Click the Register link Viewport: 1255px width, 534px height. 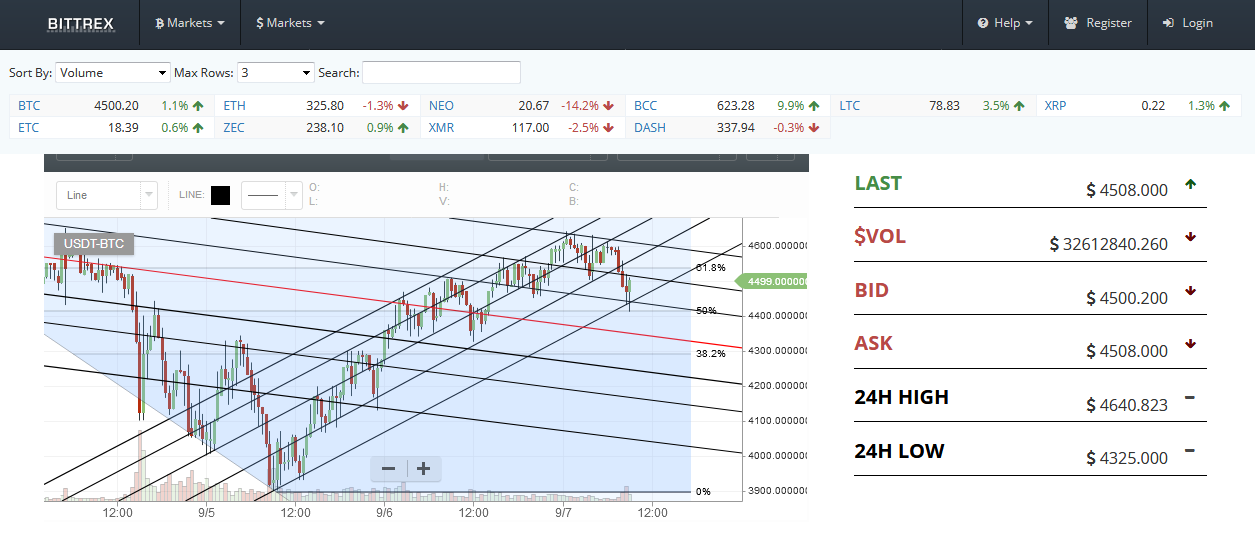pyautogui.click(x=1098, y=22)
